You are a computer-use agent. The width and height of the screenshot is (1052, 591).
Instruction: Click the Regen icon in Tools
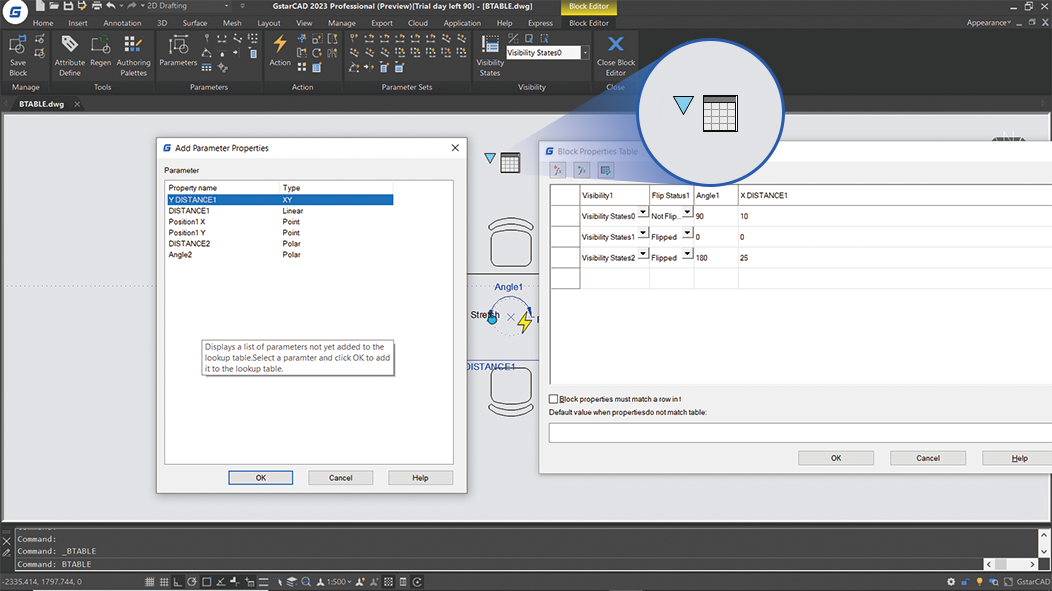pos(100,46)
